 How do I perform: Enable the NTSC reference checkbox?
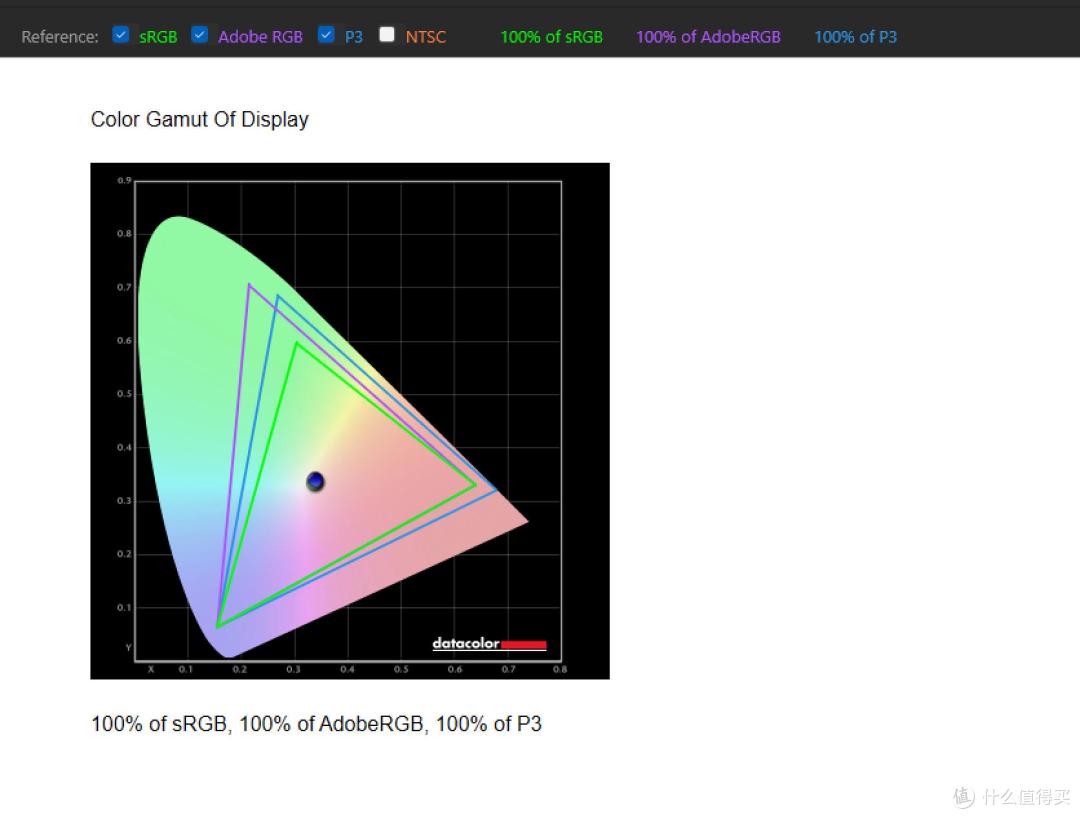tap(387, 34)
